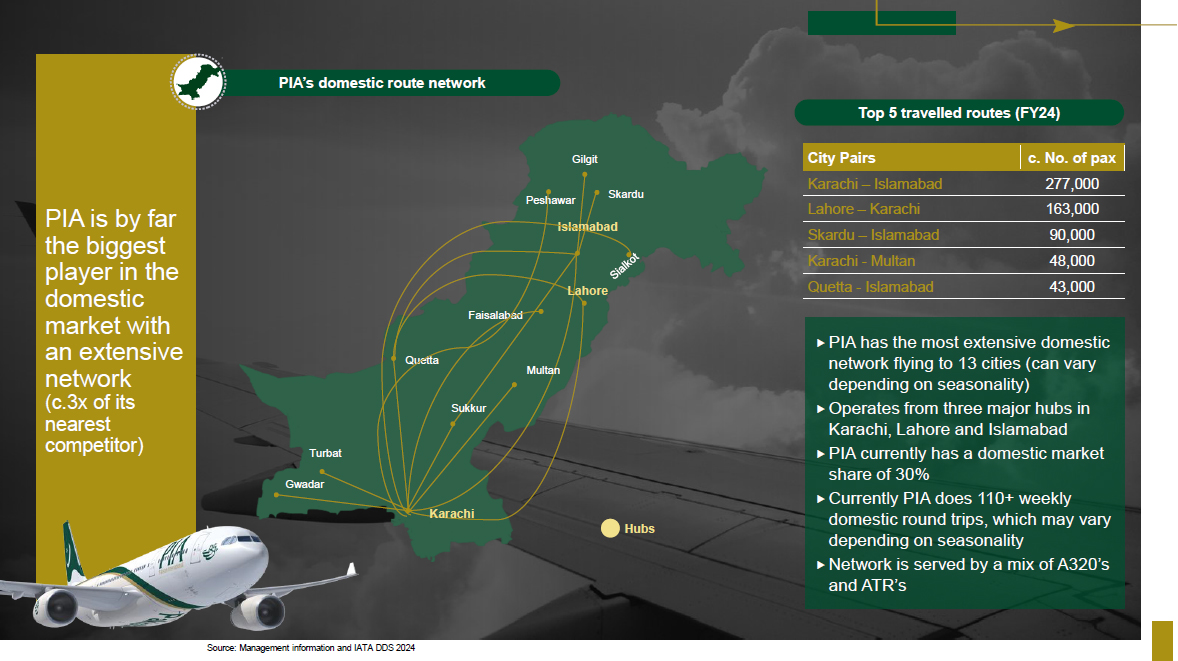Click the 'PIA is by far the biggest player' text
This screenshot has width=1178, height=661.
[x=113, y=298]
